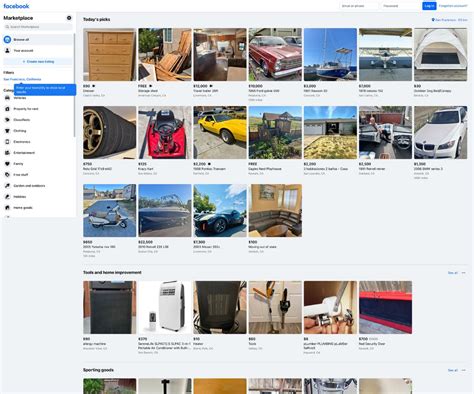Focus the Email or phone field
The image size is (474, 394).
pos(359,6)
